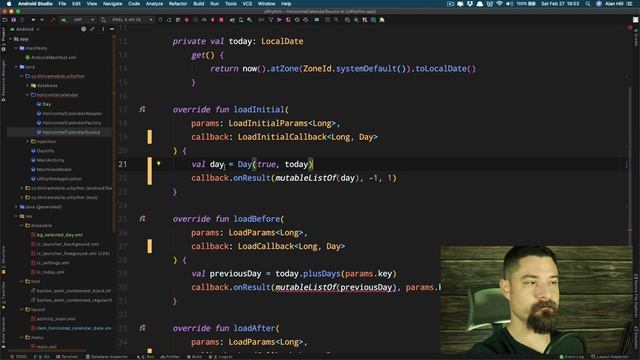
Task: Open the Layout Inspector
Action: [x=610, y=357]
